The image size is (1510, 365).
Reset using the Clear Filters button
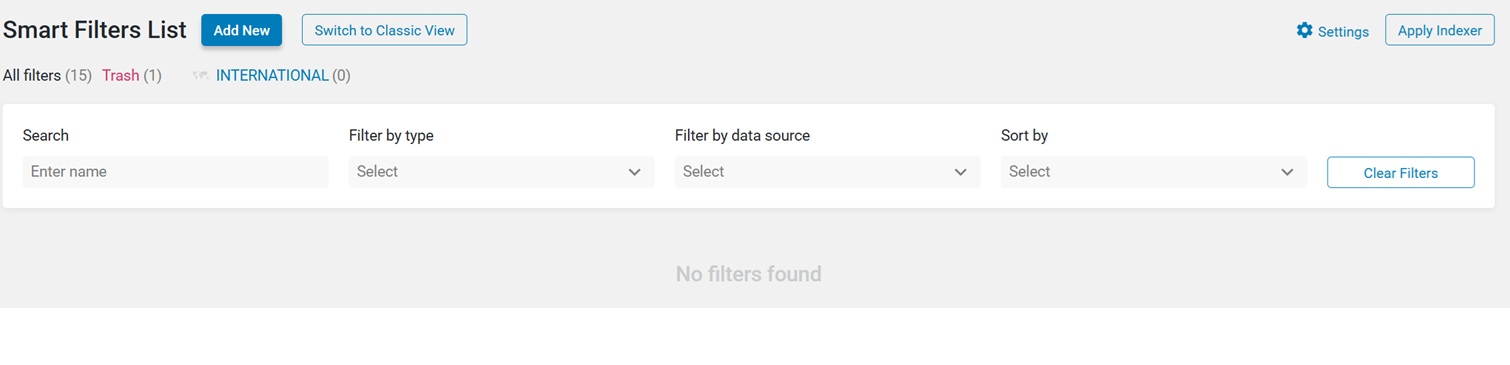[x=1400, y=172]
